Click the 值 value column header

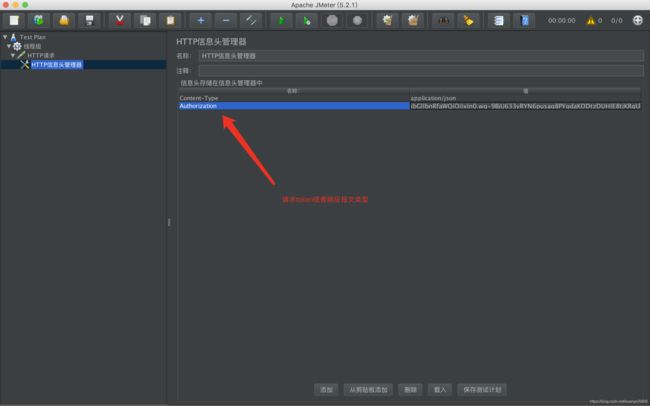pyautogui.click(x=525, y=91)
